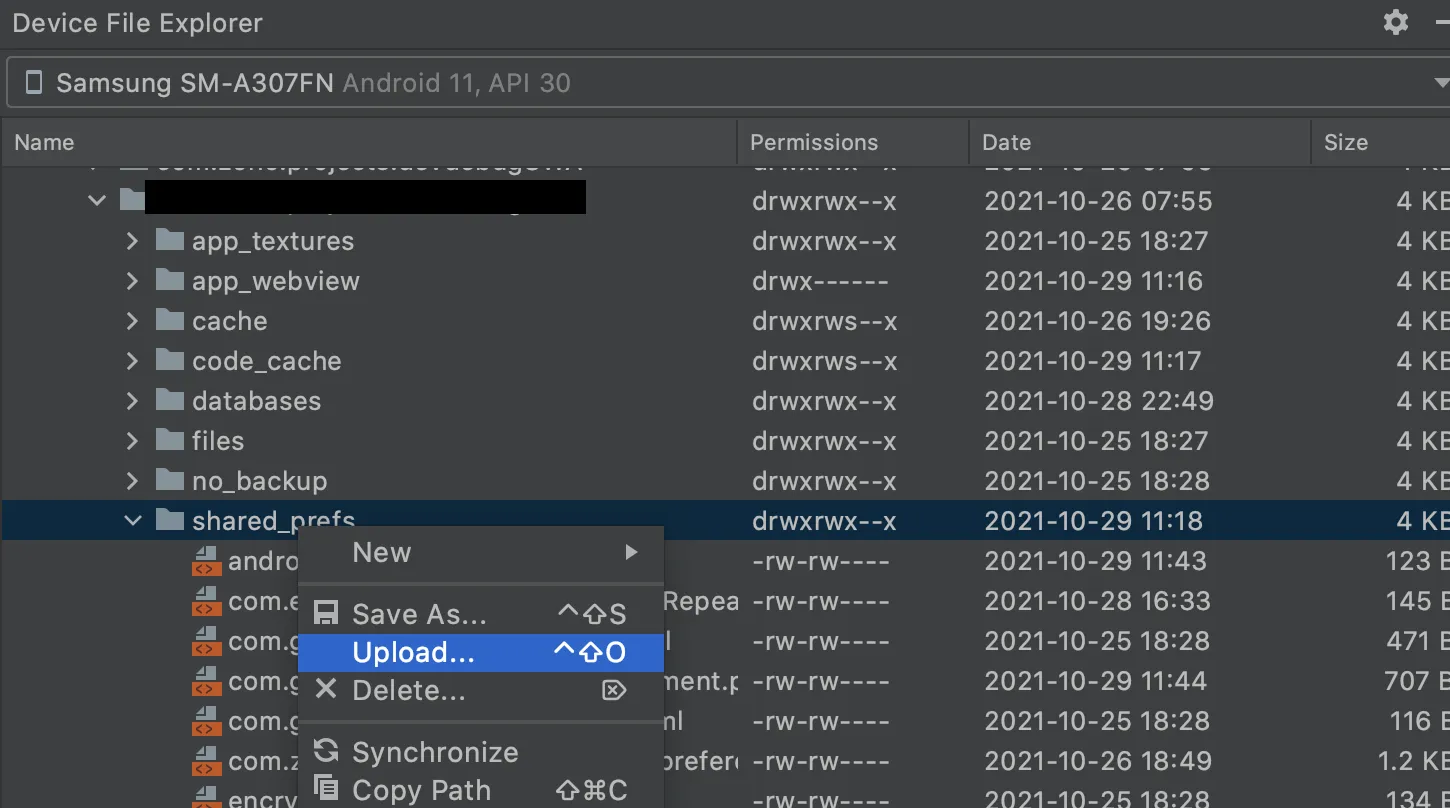The width and height of the screenshot is (1450, 808).
Task: Collapse the shared_prefs folder
Action: (132, 521)
